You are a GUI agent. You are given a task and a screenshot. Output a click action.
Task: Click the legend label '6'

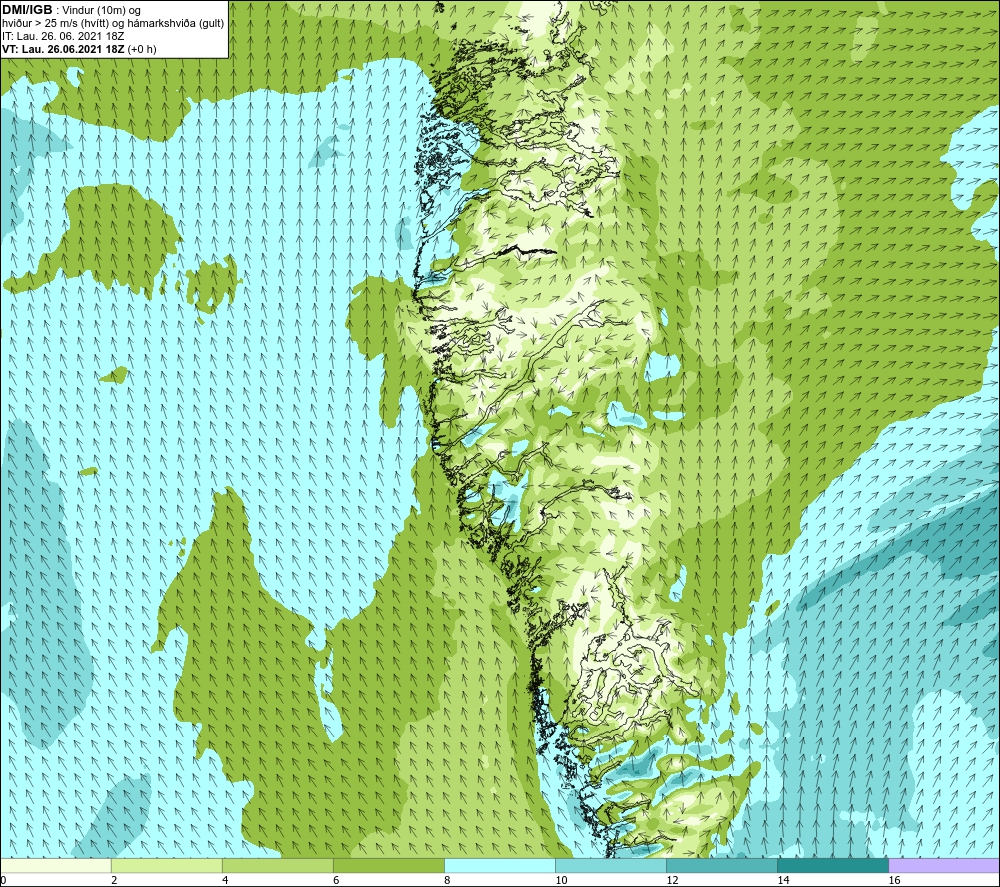336,880
